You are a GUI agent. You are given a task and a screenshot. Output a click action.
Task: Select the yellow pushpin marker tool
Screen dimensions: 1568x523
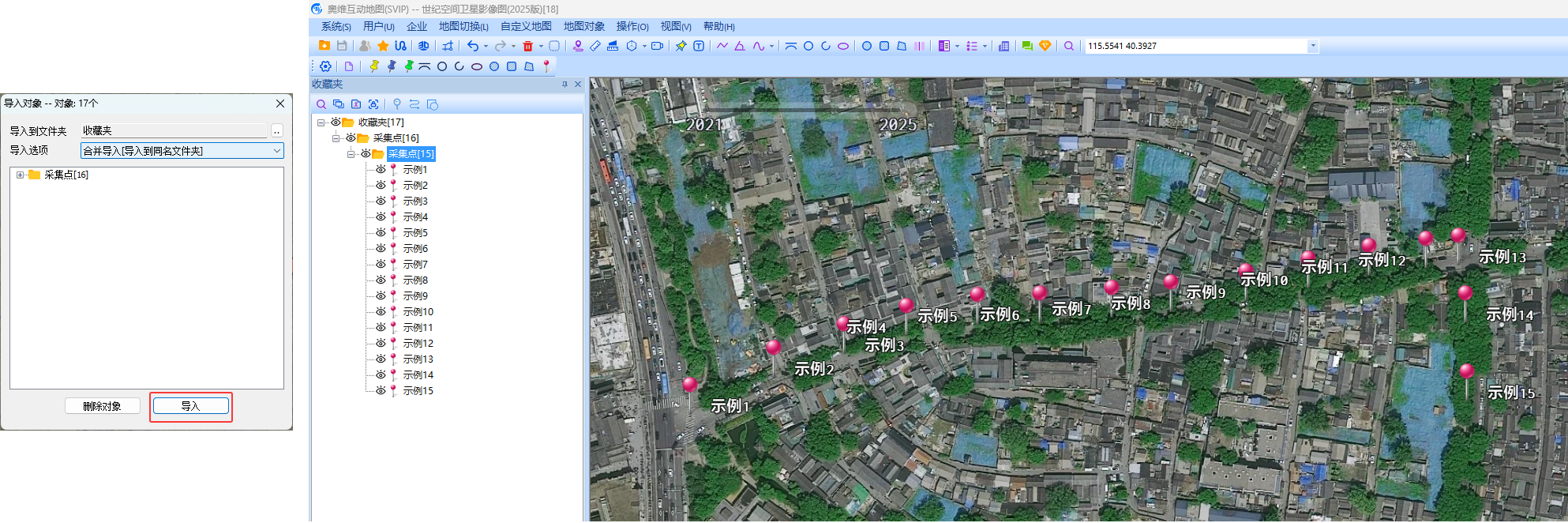pyautogui.click(x=374, y=66)
